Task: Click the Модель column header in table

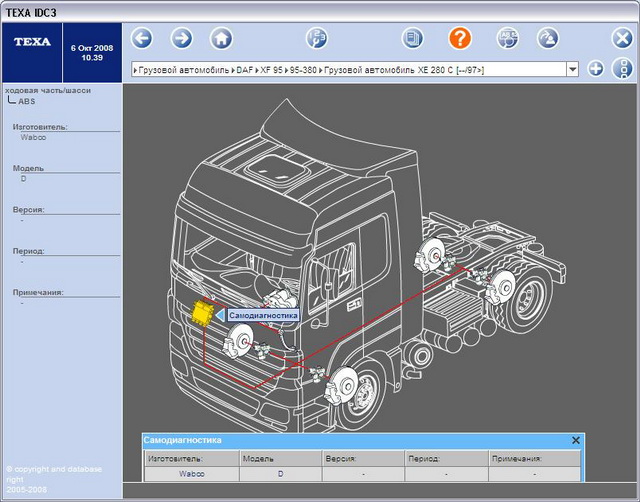Action: point(280,459)
